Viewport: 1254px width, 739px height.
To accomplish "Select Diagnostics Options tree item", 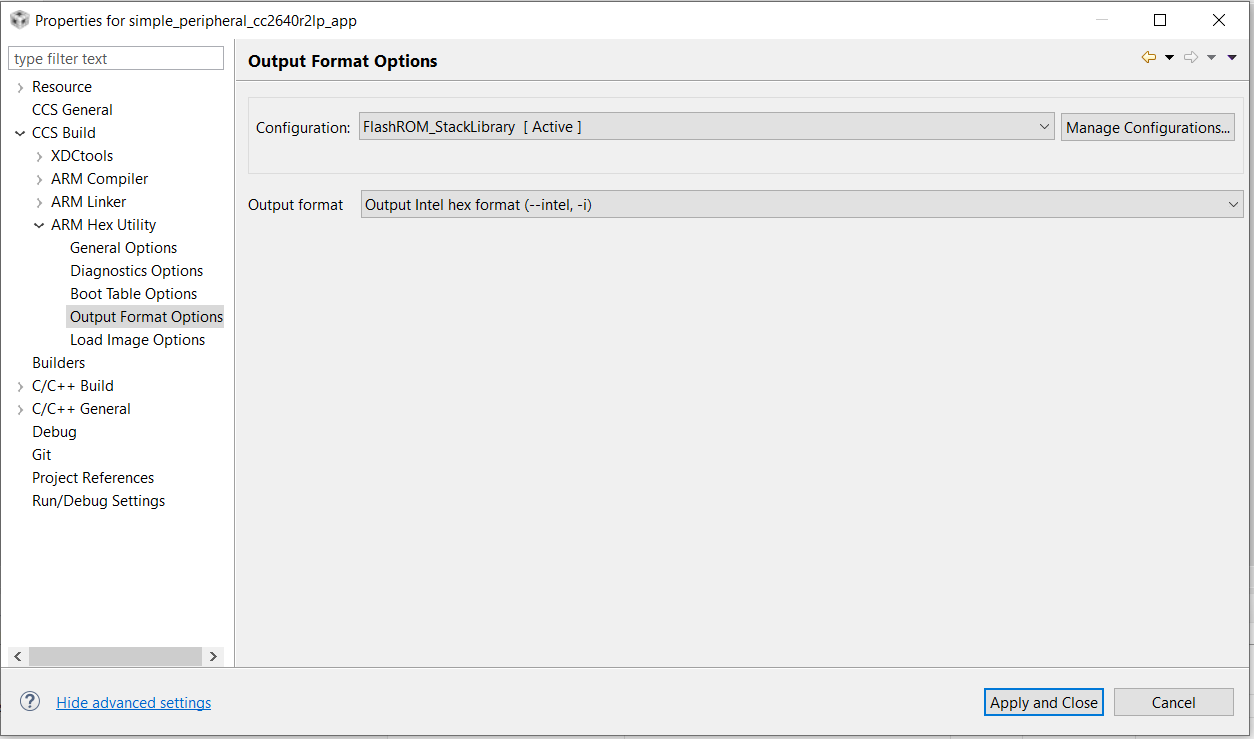I will (136, 271).
